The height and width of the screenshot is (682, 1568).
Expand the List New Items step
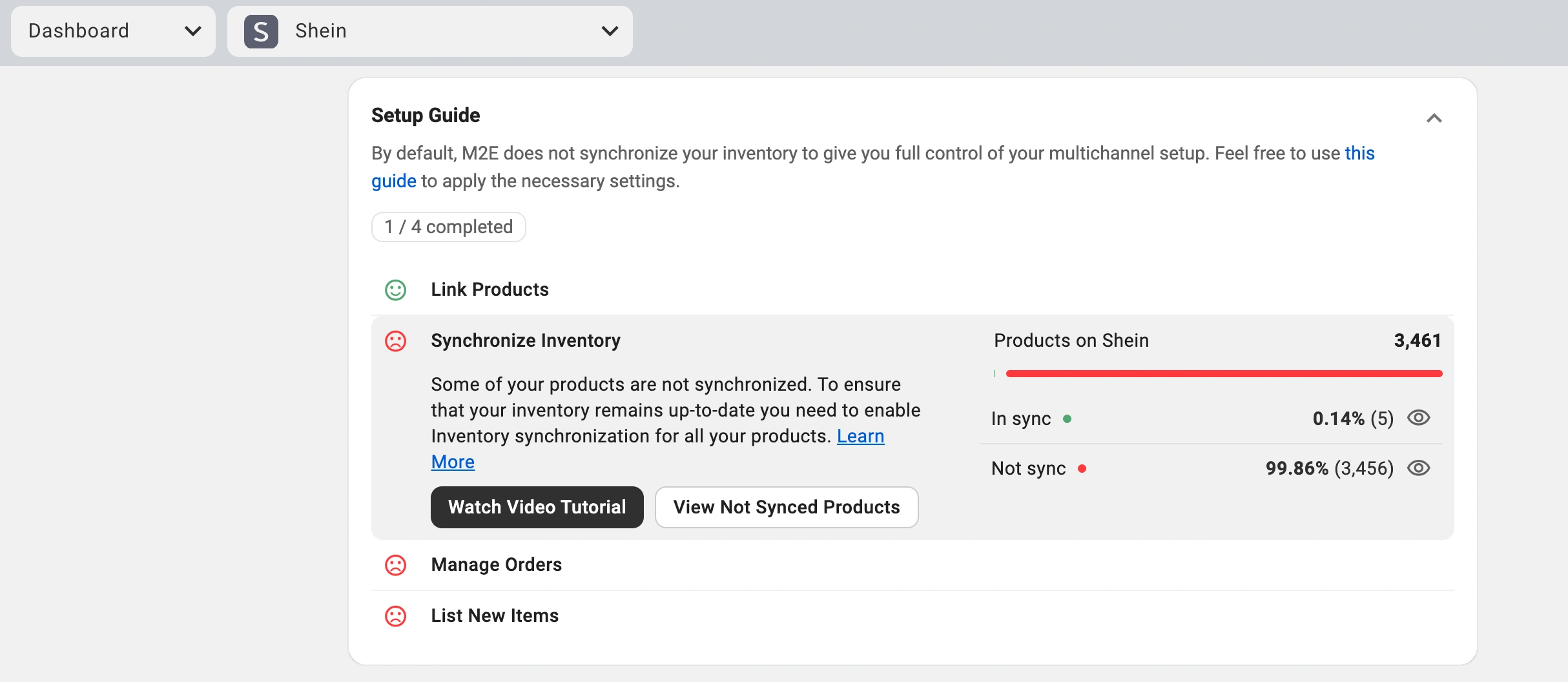pos(495,615)
